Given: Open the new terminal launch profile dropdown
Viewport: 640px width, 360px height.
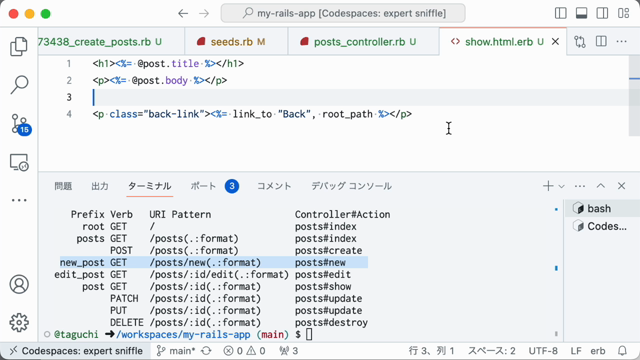Looking at the screenshot, I should [562, 186].
